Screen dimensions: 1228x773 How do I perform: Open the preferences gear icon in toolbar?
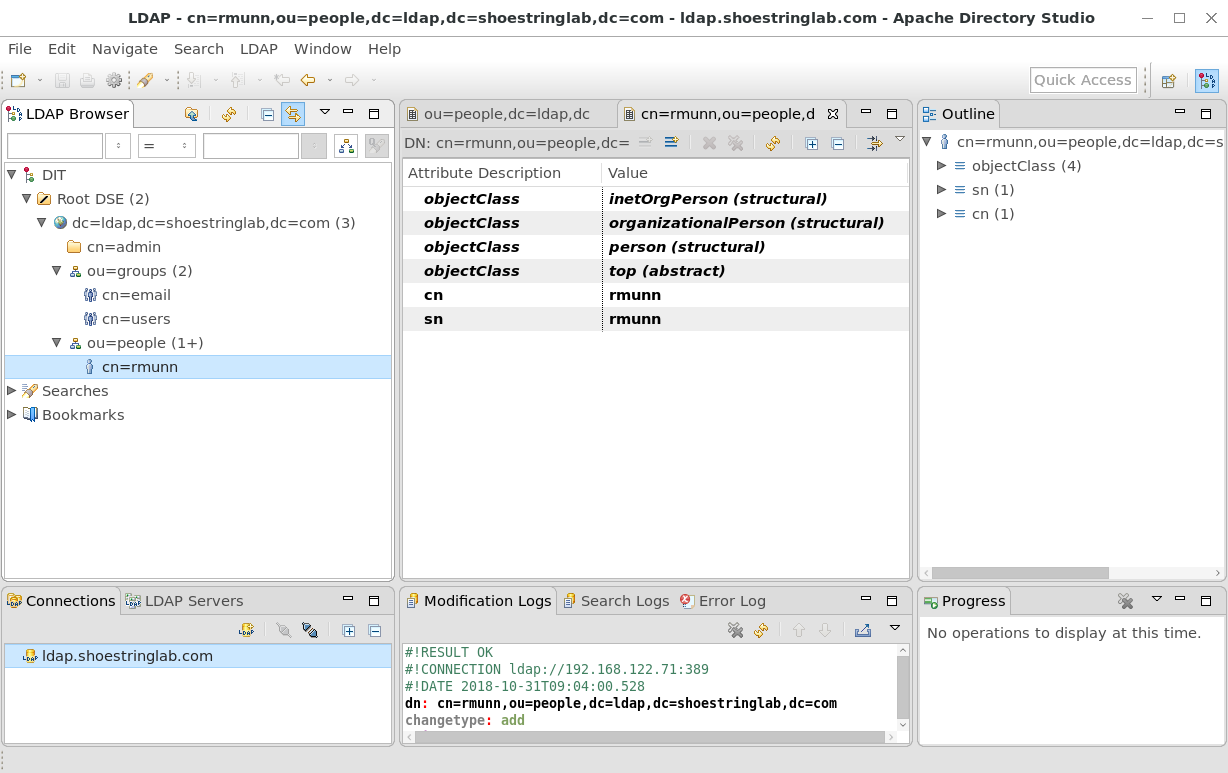pyautogui.click(x=114, y=80)
